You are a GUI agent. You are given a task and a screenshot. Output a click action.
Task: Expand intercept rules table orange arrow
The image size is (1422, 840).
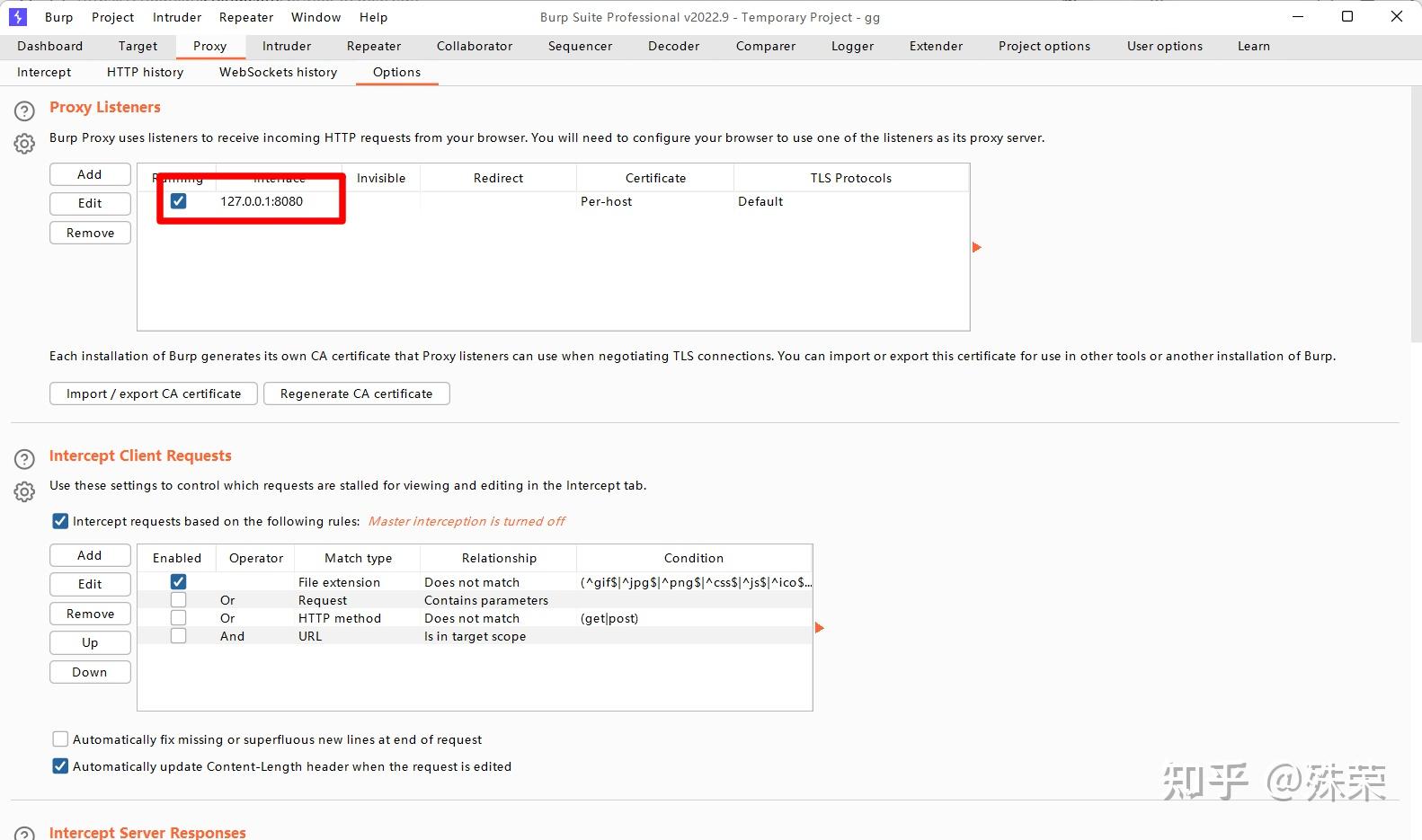[x=819, y=627]
